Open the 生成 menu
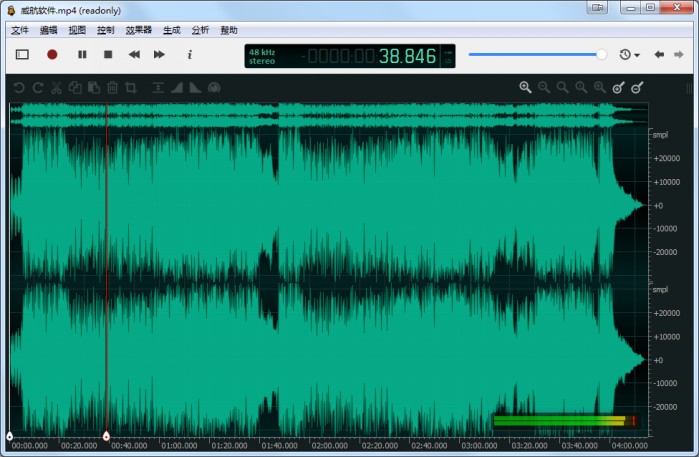The image size is (699, 457). pos(172,30)
